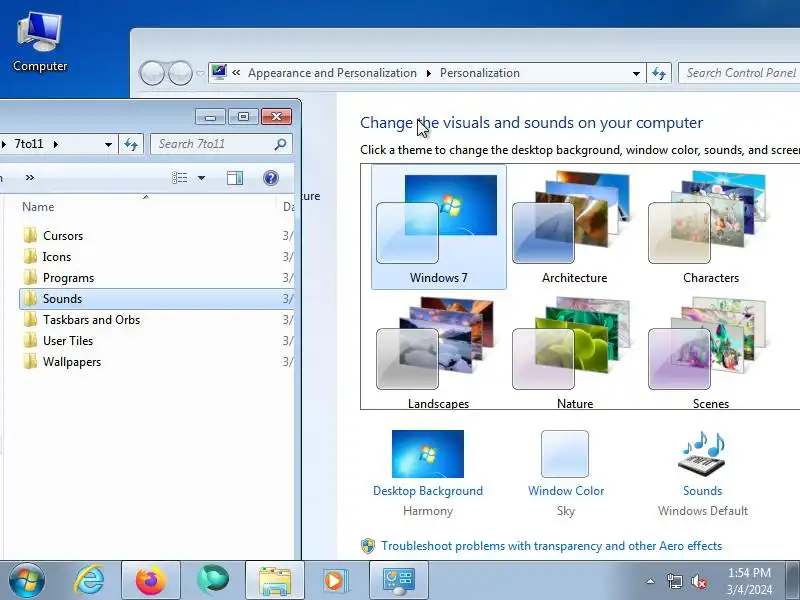The width and height of the screenshot is (800, 600).
Task: Open the Sounds link under piano icon
Action: coord(703,491)
